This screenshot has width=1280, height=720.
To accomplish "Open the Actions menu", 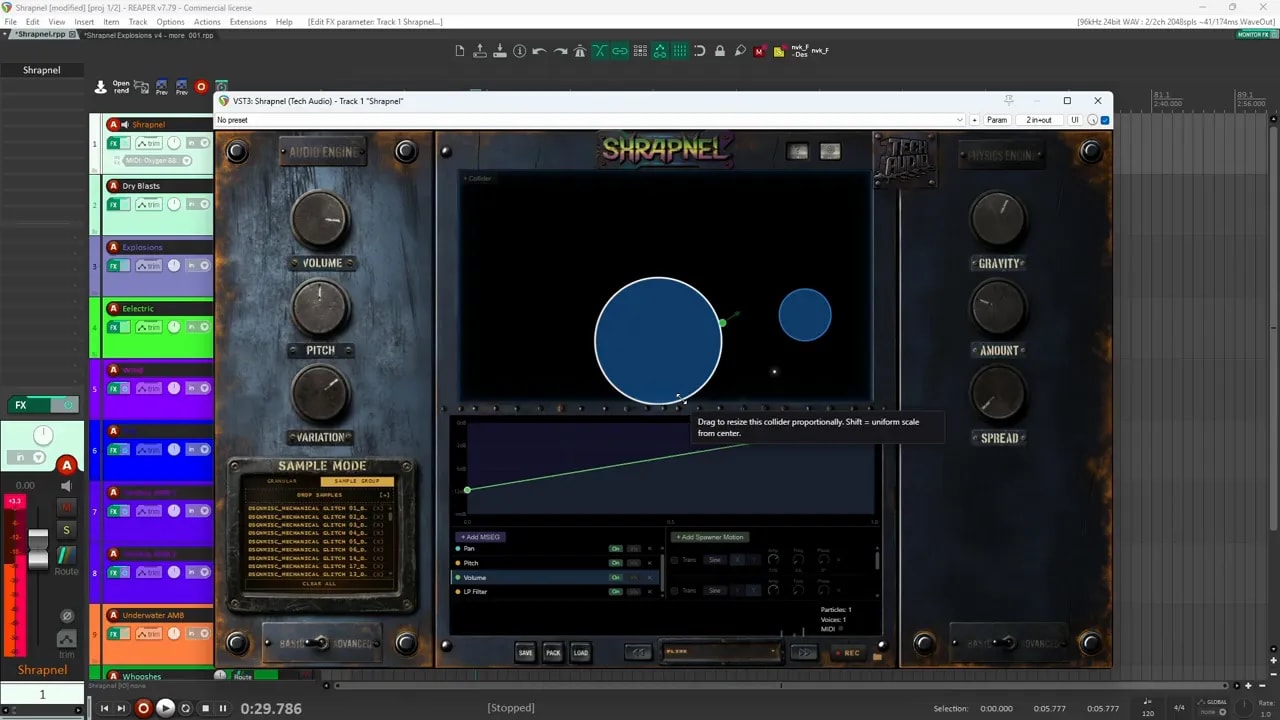I will click(207, 21).
